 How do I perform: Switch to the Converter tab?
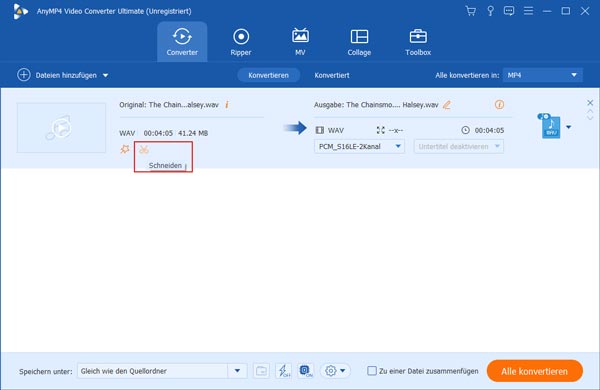coord(182,42)
